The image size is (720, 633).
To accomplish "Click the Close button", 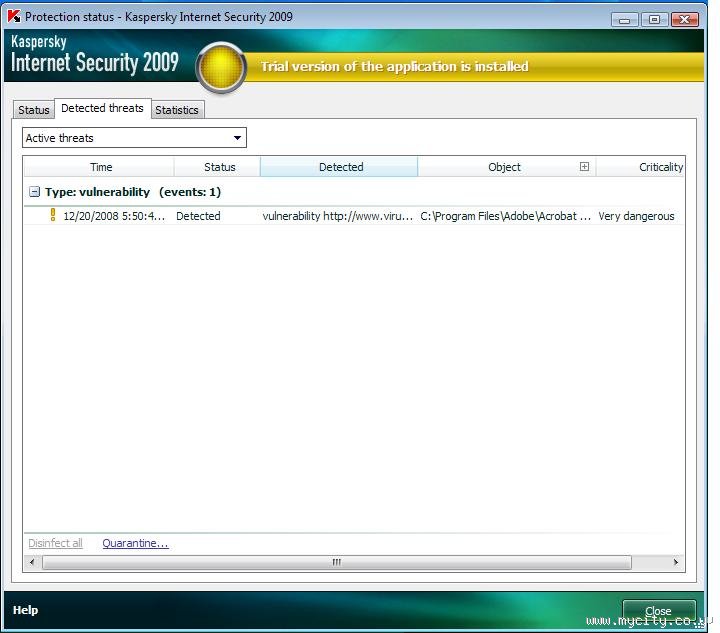I will tap(659, 611).
